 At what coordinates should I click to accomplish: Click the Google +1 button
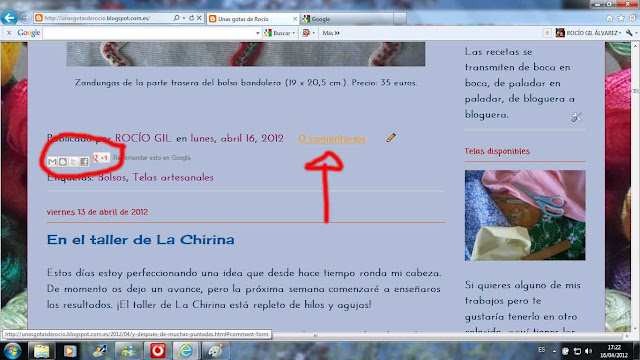101,158
